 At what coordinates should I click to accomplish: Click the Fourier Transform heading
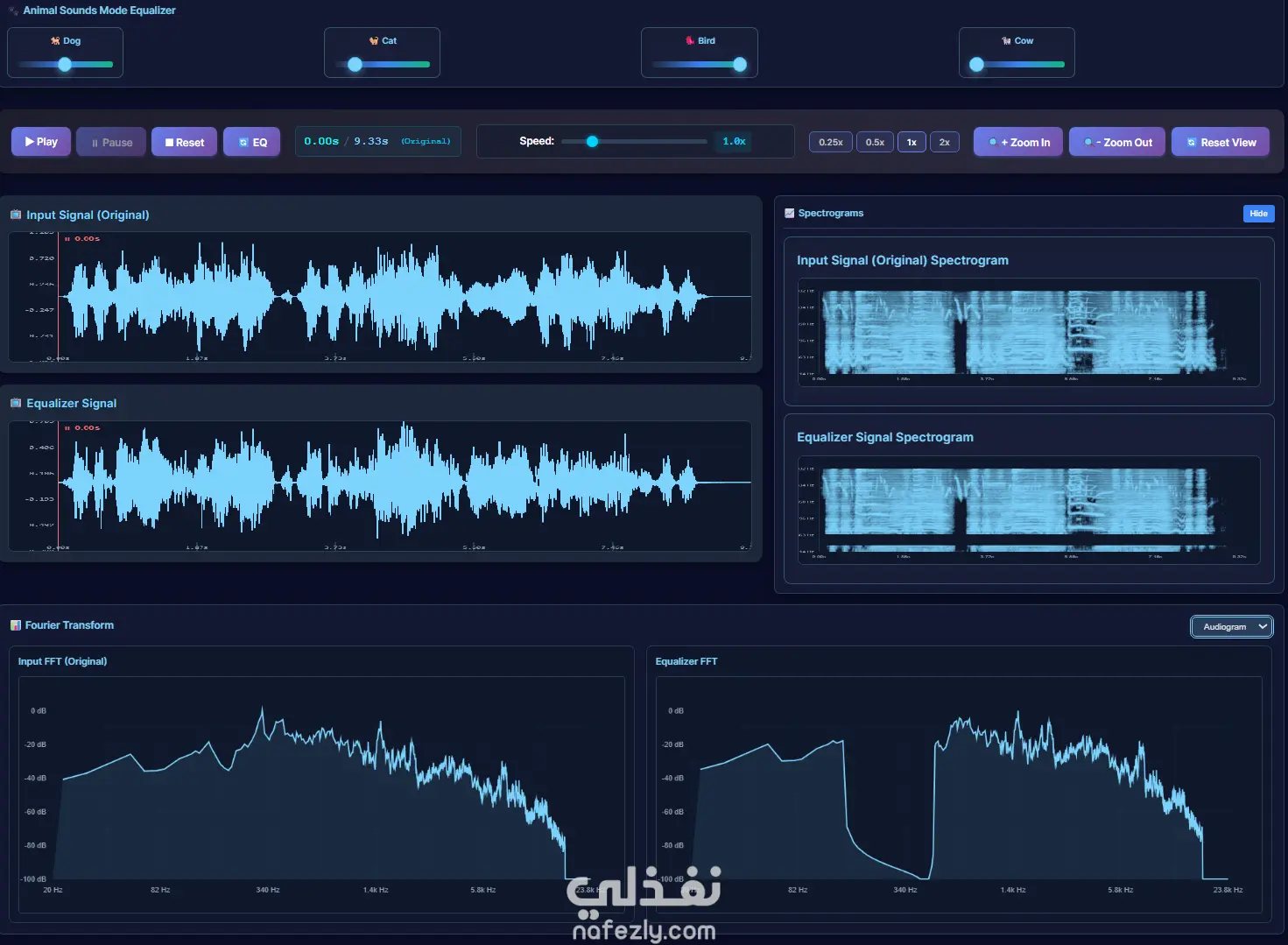tap(69, 625)
